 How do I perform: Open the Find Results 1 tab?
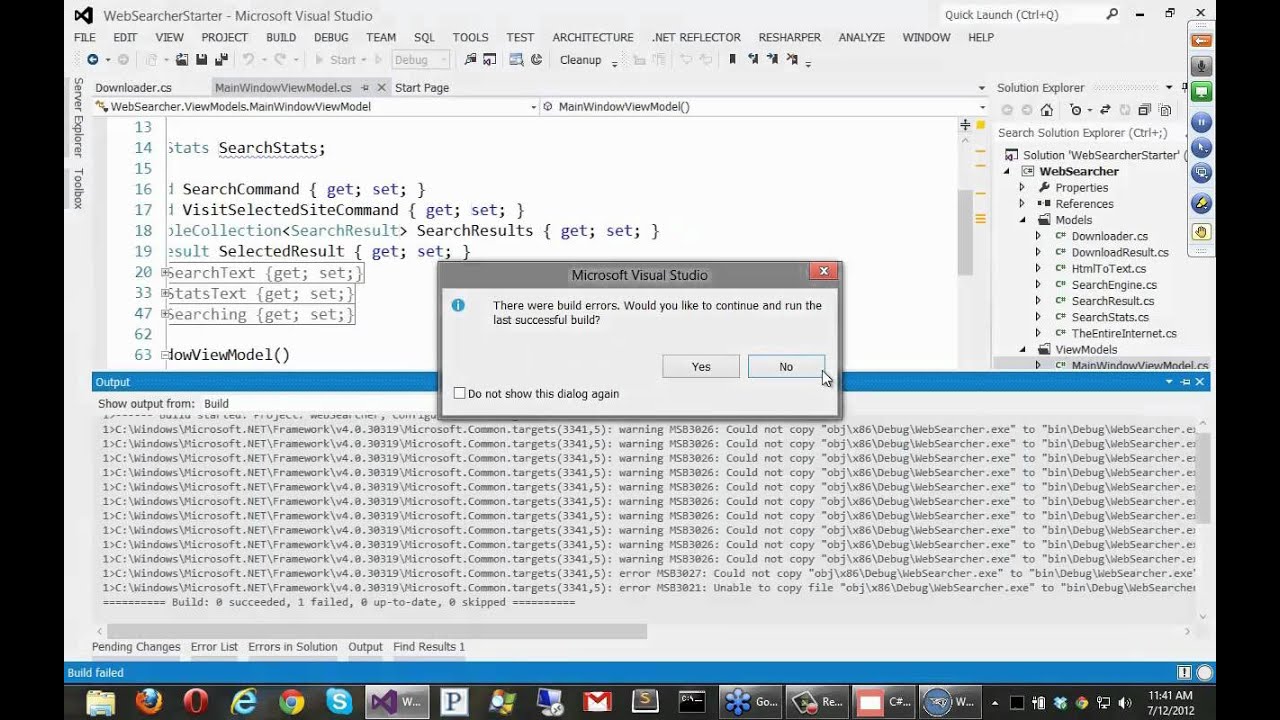click(429, 647)
